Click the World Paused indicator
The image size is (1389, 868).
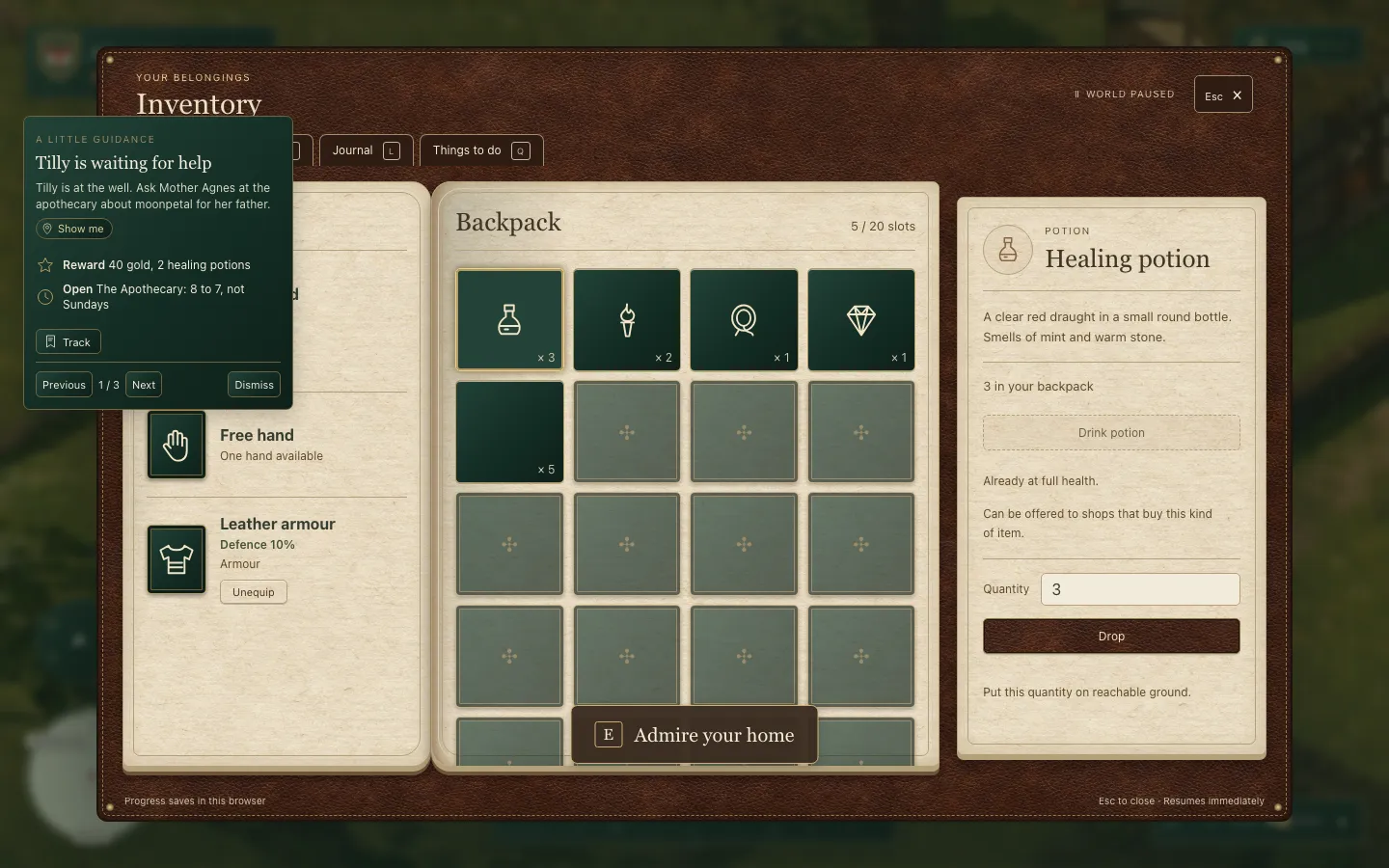(1125, 95)
